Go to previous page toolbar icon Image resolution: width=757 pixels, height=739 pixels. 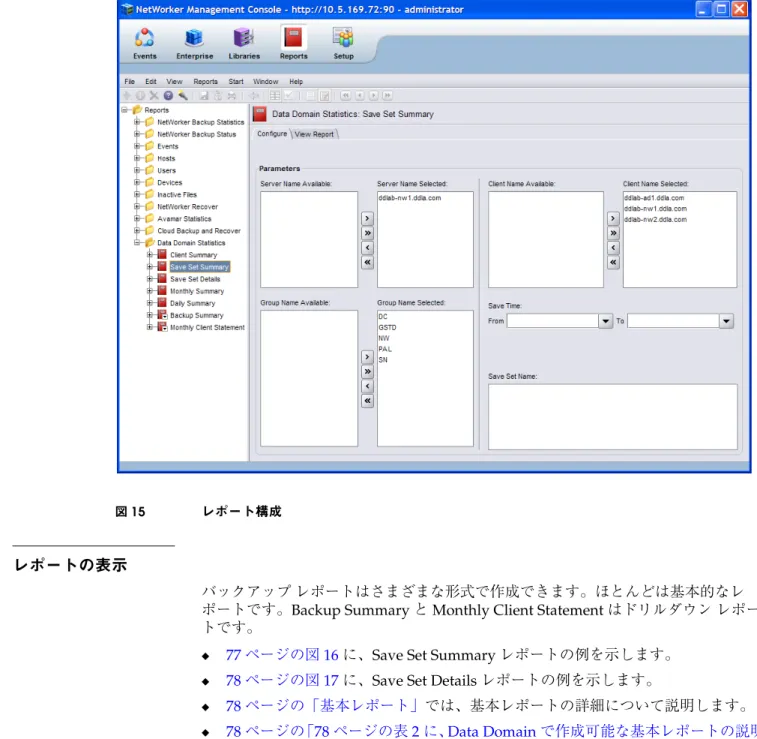pos(360,96)
